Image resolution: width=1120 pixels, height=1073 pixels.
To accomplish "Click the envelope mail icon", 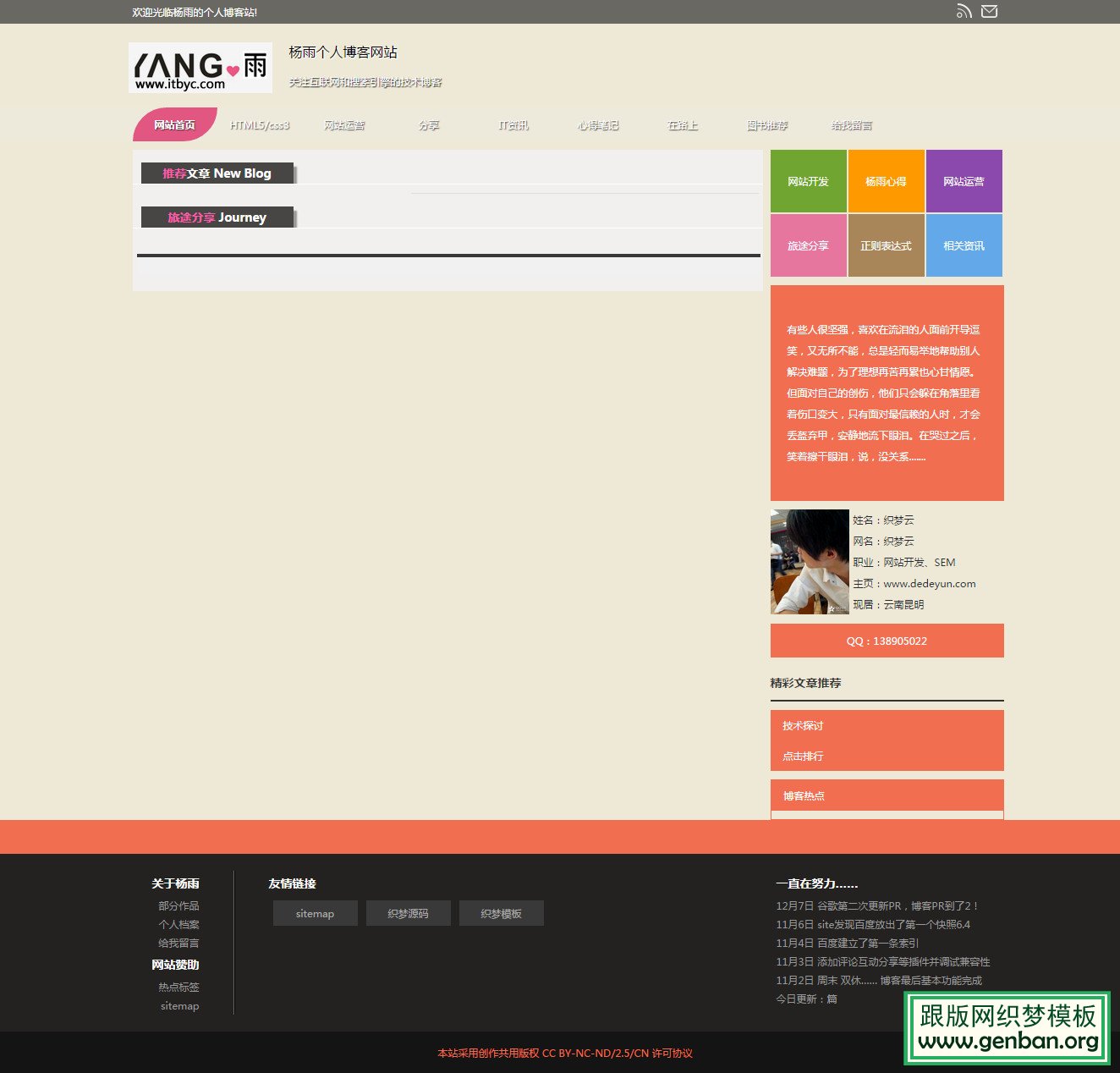I will point(989,12).
